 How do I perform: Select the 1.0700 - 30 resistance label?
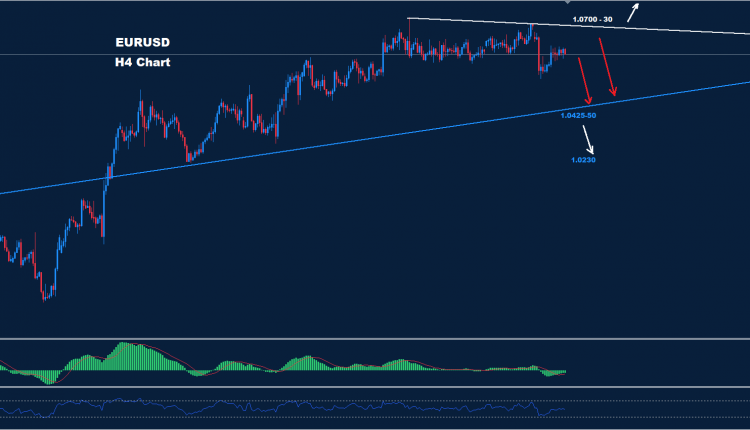pos(592,20)
